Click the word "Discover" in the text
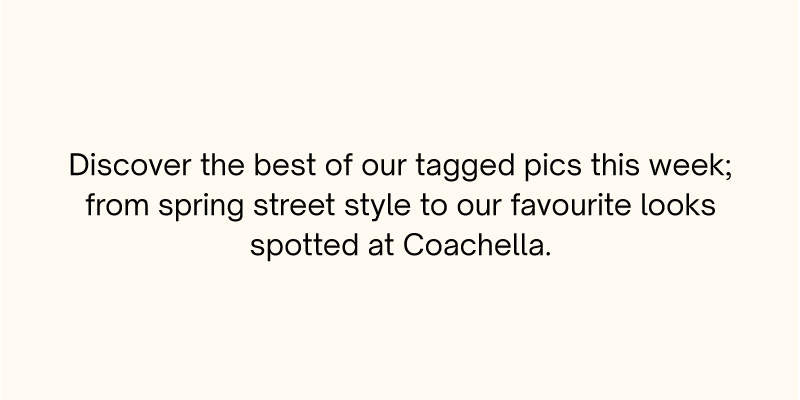Screen dimensions: 800x400 coord(130,165)
